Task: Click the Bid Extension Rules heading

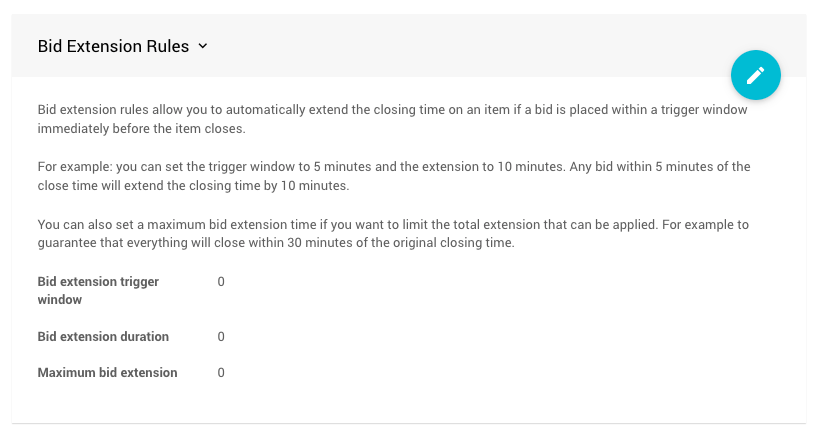Action: (x=113, y=46)
